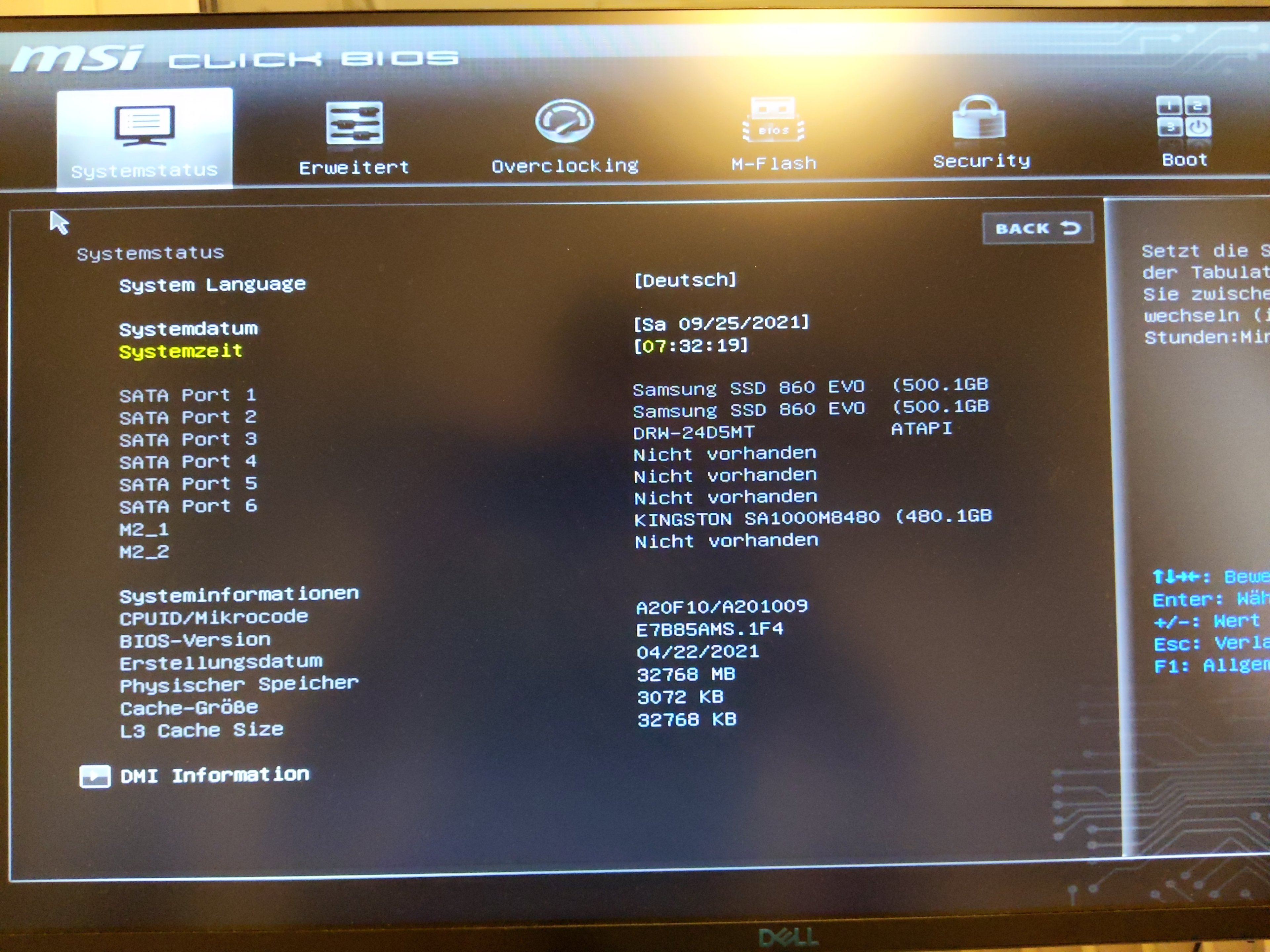Viewport: 1270px width, 952px height.
Task: Open the System Language [Deutsch] selector
Action: [x=685, y=280]
